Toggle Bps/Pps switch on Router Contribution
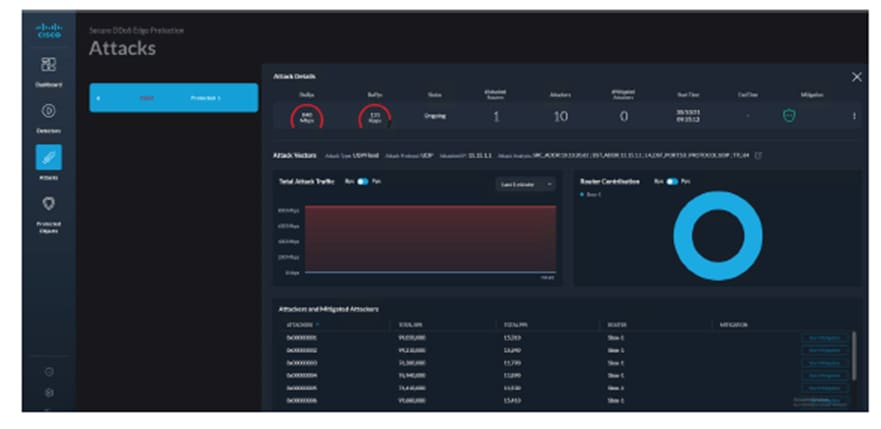Image resolution: width=881 pixels, height=429 pixels. (672, 182)
